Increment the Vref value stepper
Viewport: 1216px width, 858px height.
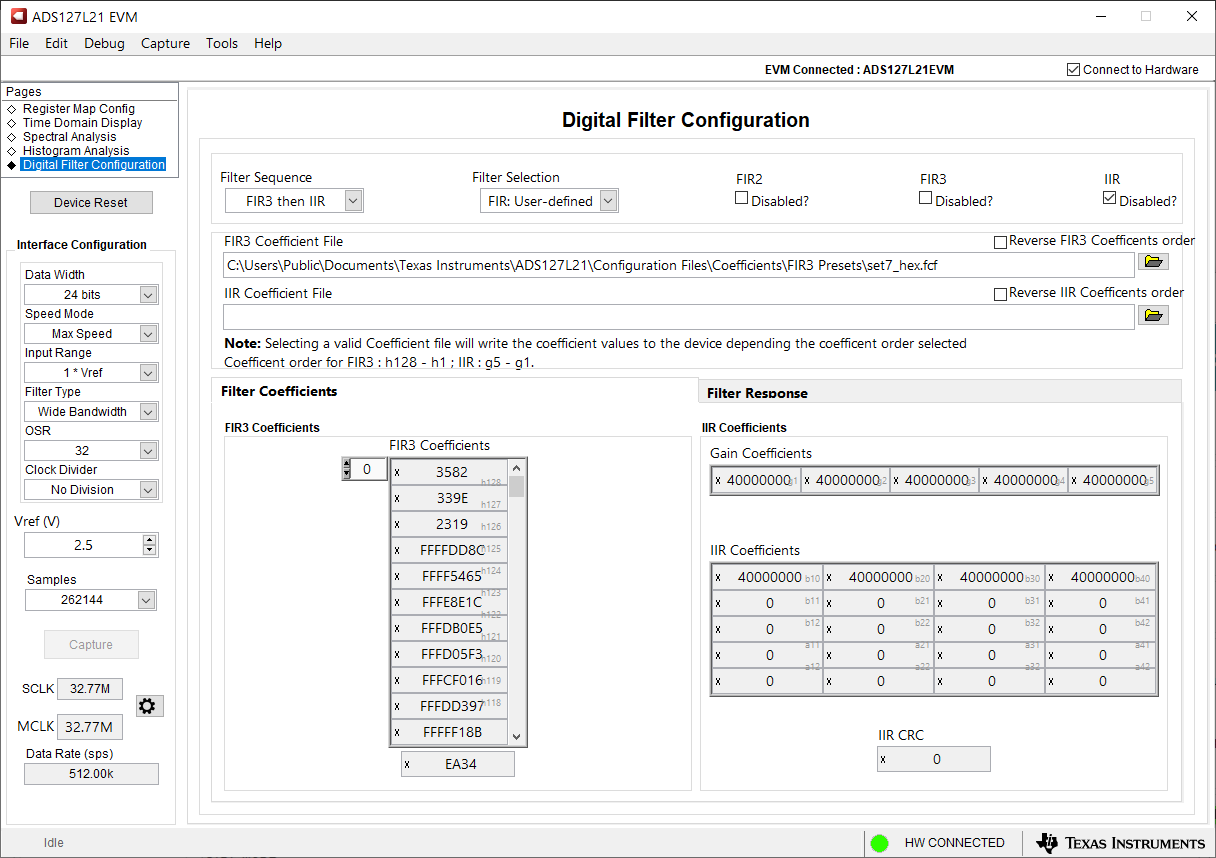149,539
